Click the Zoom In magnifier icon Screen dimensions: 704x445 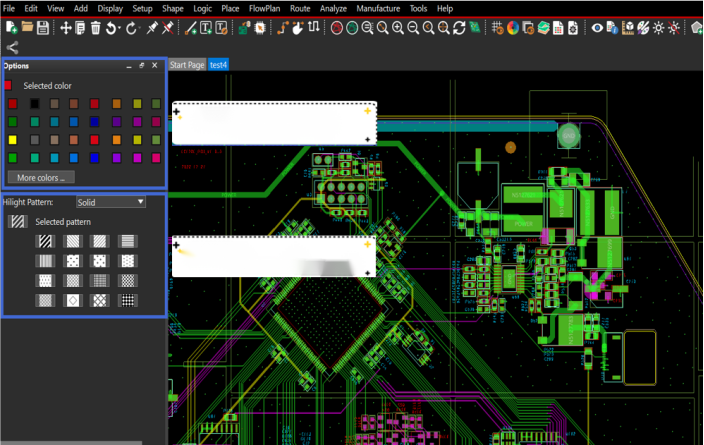tap(398, 28)
